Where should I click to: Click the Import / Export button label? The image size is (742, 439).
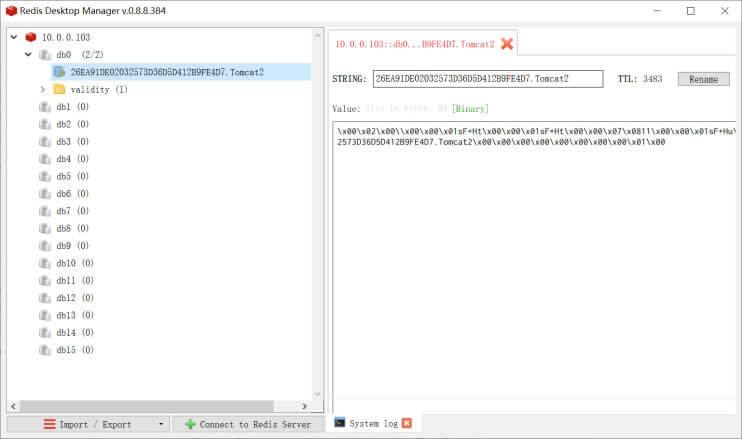tap(95, 425)
